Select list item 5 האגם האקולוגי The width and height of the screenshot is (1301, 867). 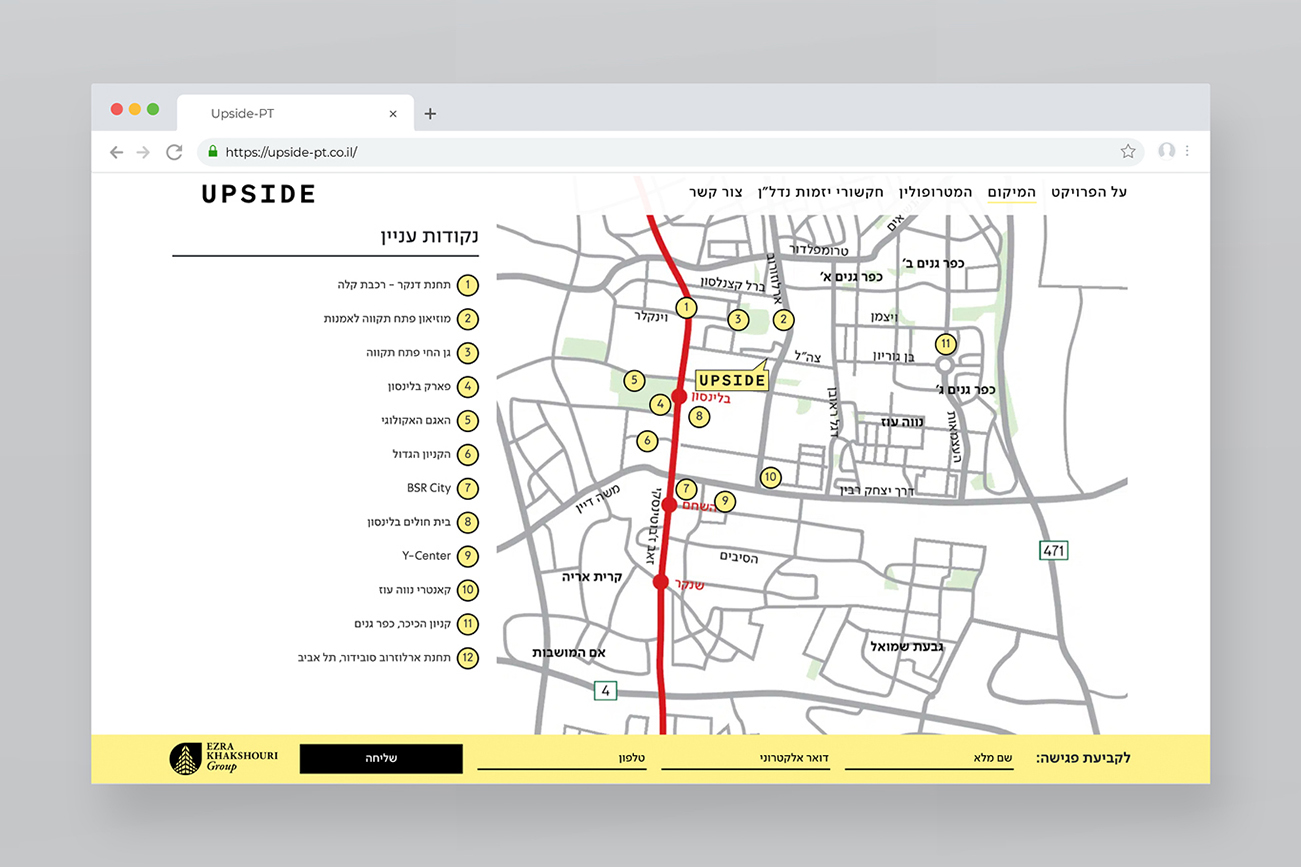point(430,421)
